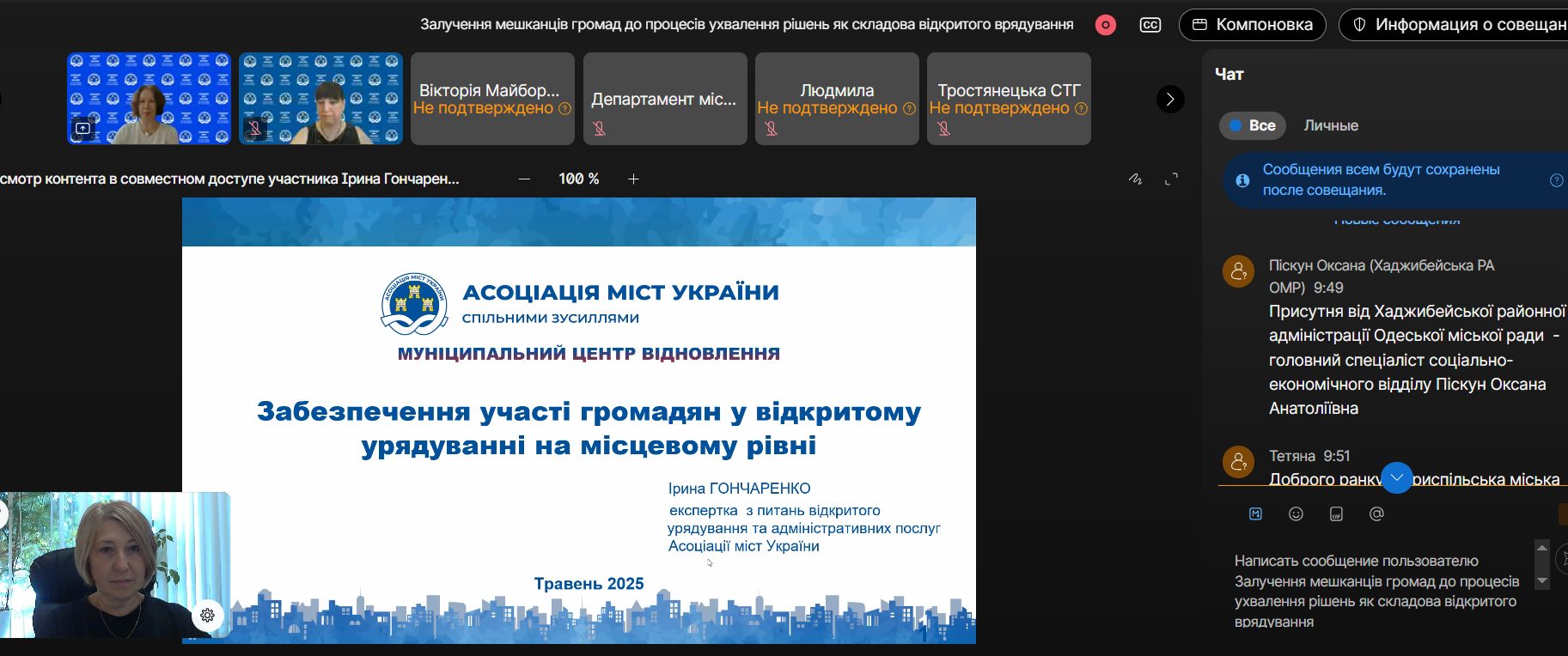Open the emoji picker in chat
This screenshot has width=1568, height=656.
[x=1296, y=513]
